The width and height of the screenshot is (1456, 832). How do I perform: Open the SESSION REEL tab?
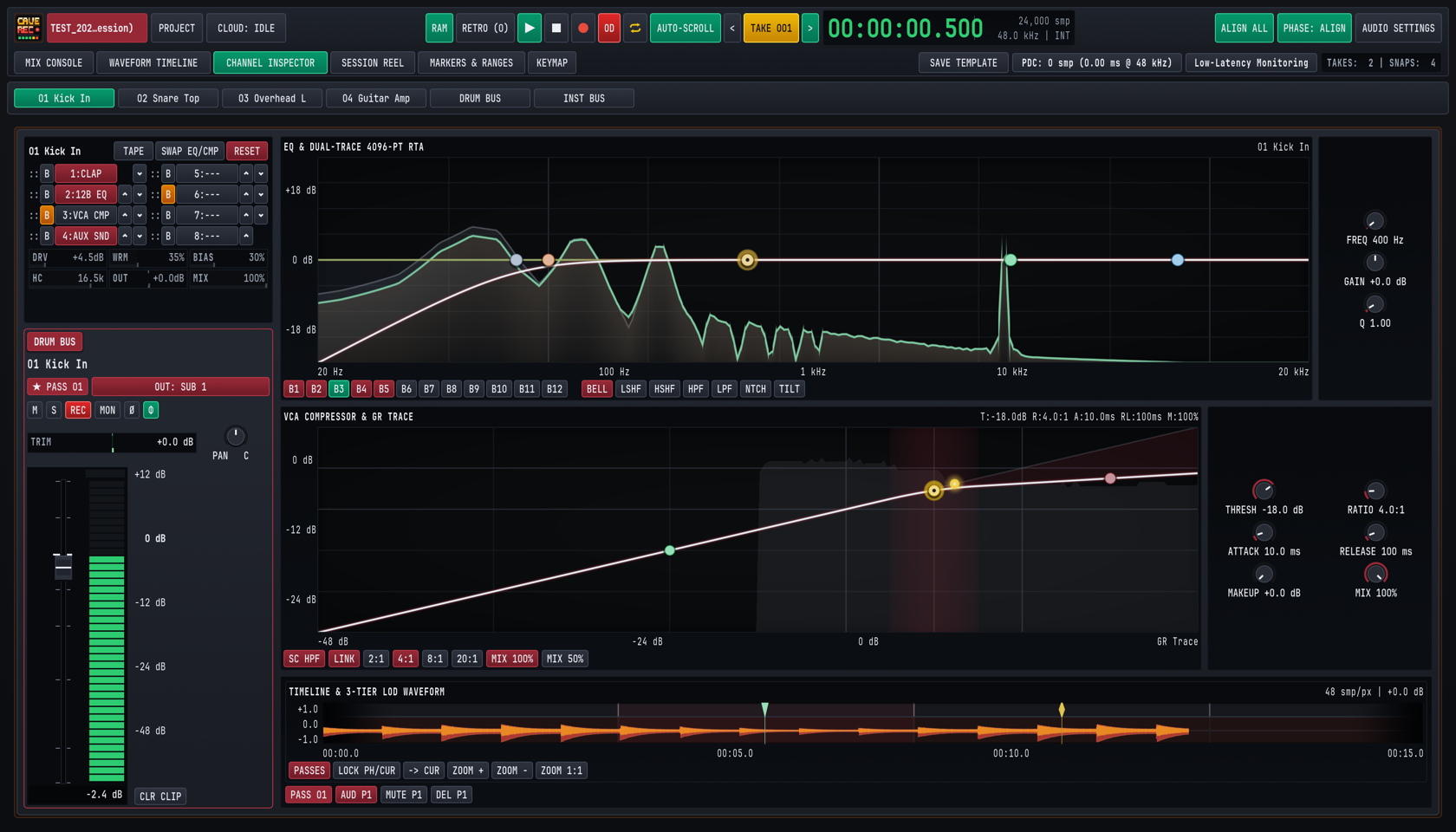(x=373, y=62)
